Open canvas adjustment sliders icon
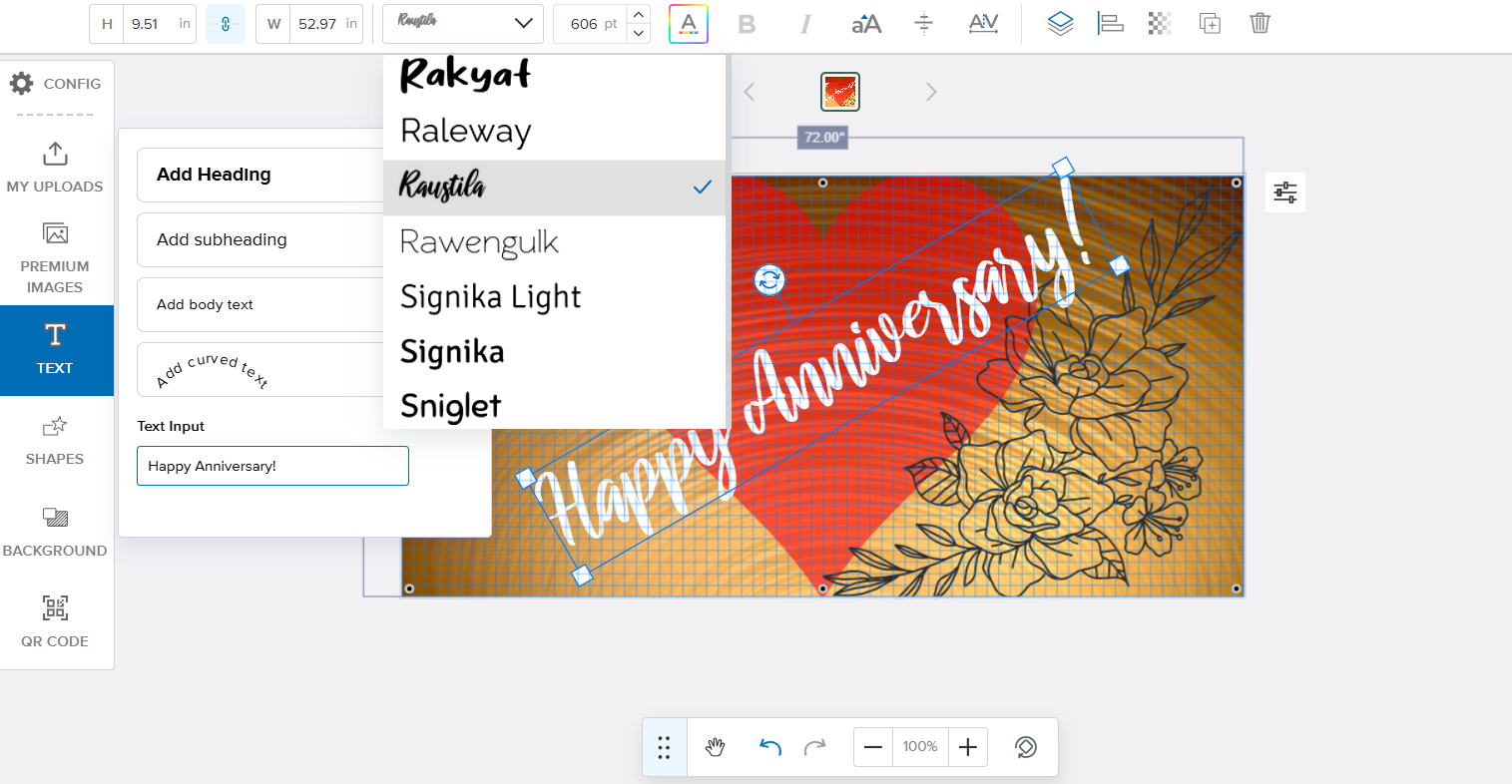Screen dimensions: 1512x784 coord(1285,193)
